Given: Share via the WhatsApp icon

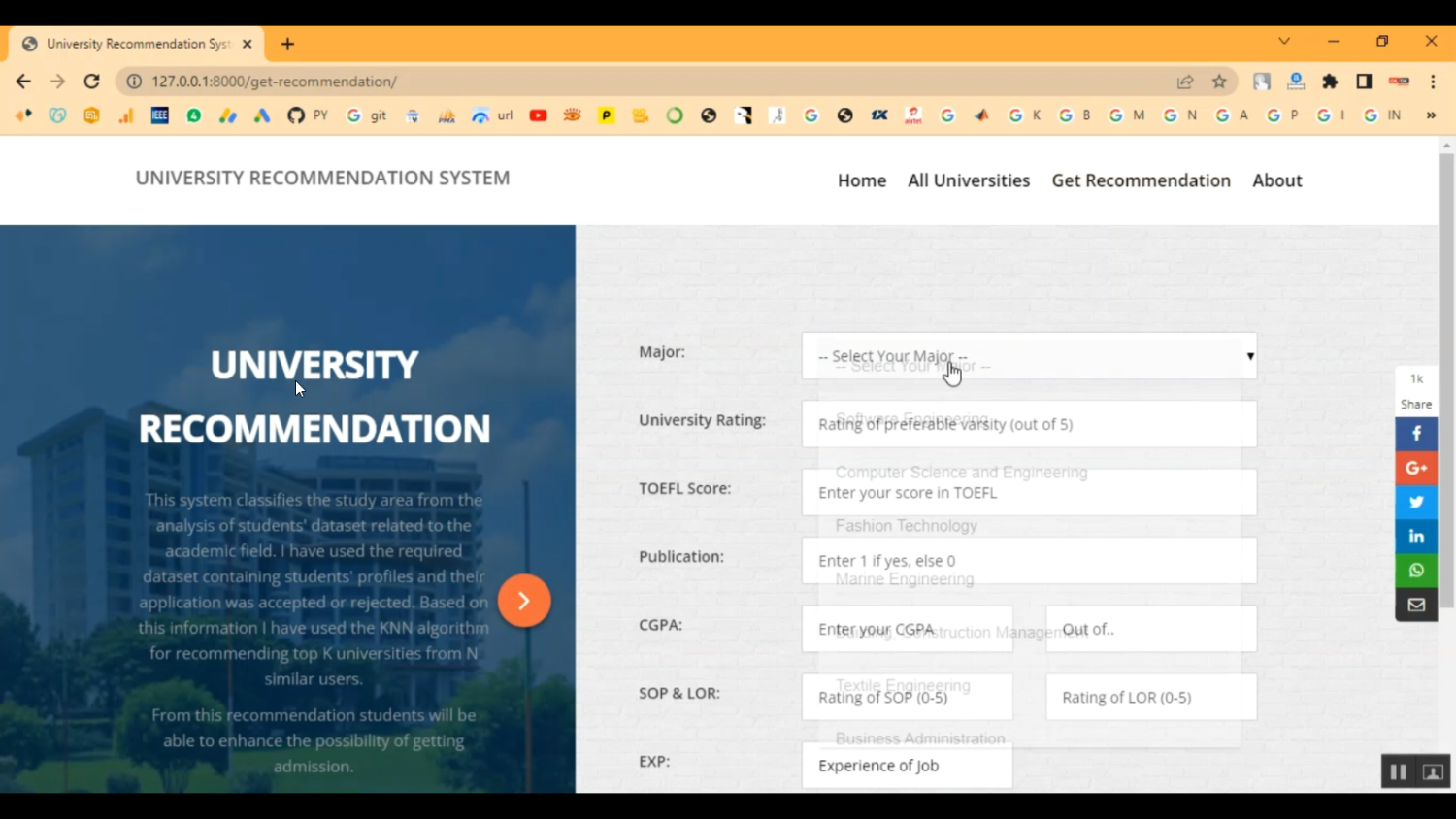Looking at the screenshot, I should point(1416,570).
